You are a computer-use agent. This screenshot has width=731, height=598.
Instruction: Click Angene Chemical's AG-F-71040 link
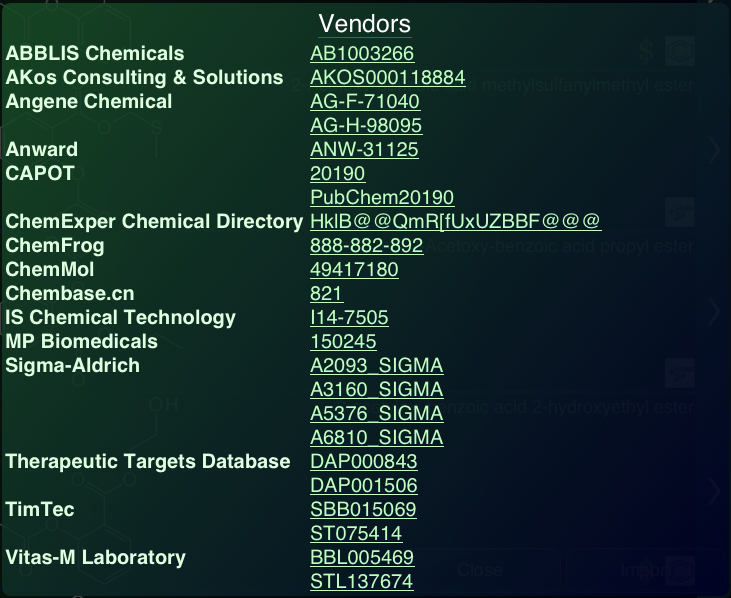(365, 102)
